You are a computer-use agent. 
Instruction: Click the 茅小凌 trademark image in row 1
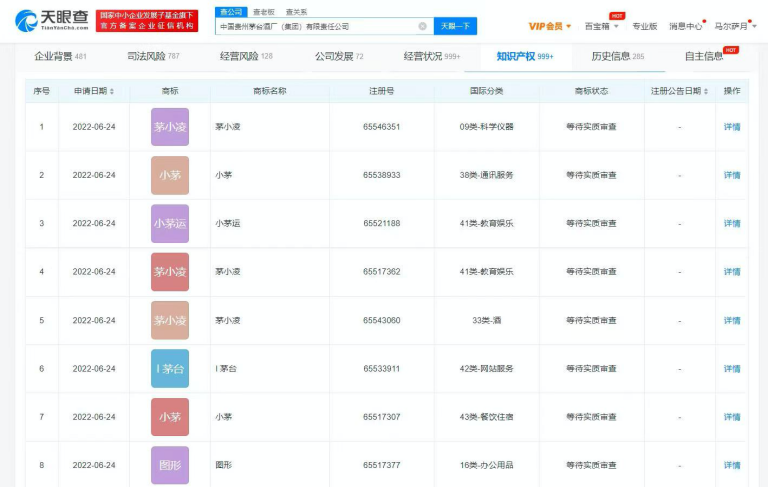point(169,127)
